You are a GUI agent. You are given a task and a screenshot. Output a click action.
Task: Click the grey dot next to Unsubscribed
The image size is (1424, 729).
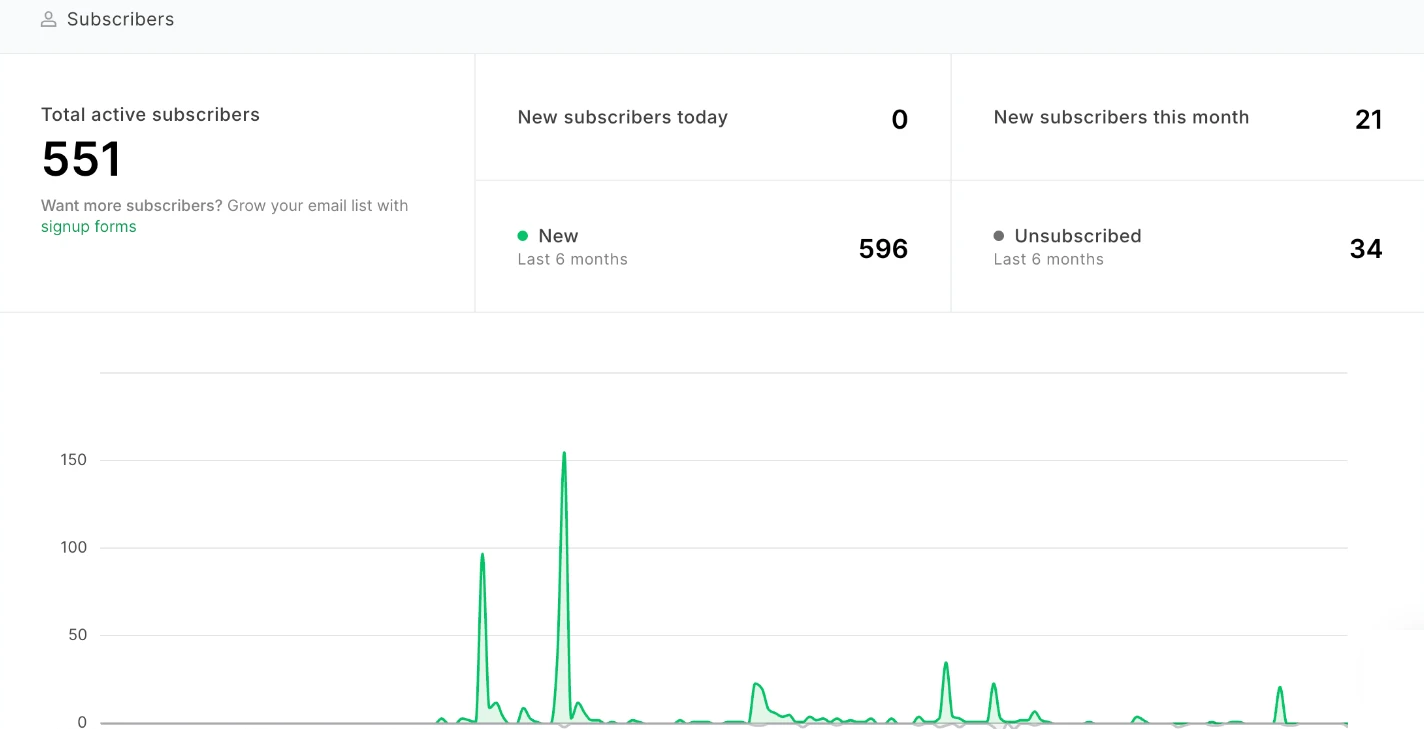click(x=998, y=236)
